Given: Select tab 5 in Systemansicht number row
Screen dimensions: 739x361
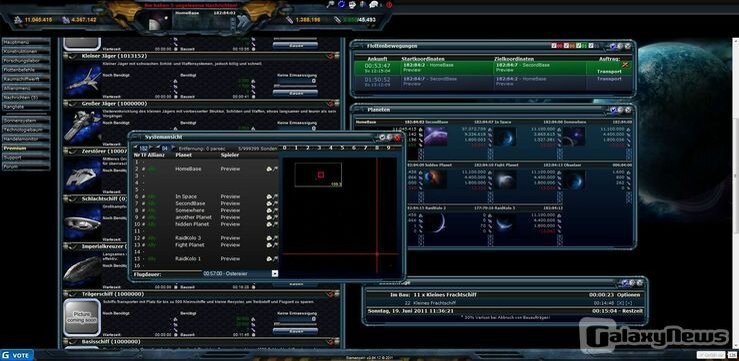Looking at the screenshot, I should click(x=342, y=148).
